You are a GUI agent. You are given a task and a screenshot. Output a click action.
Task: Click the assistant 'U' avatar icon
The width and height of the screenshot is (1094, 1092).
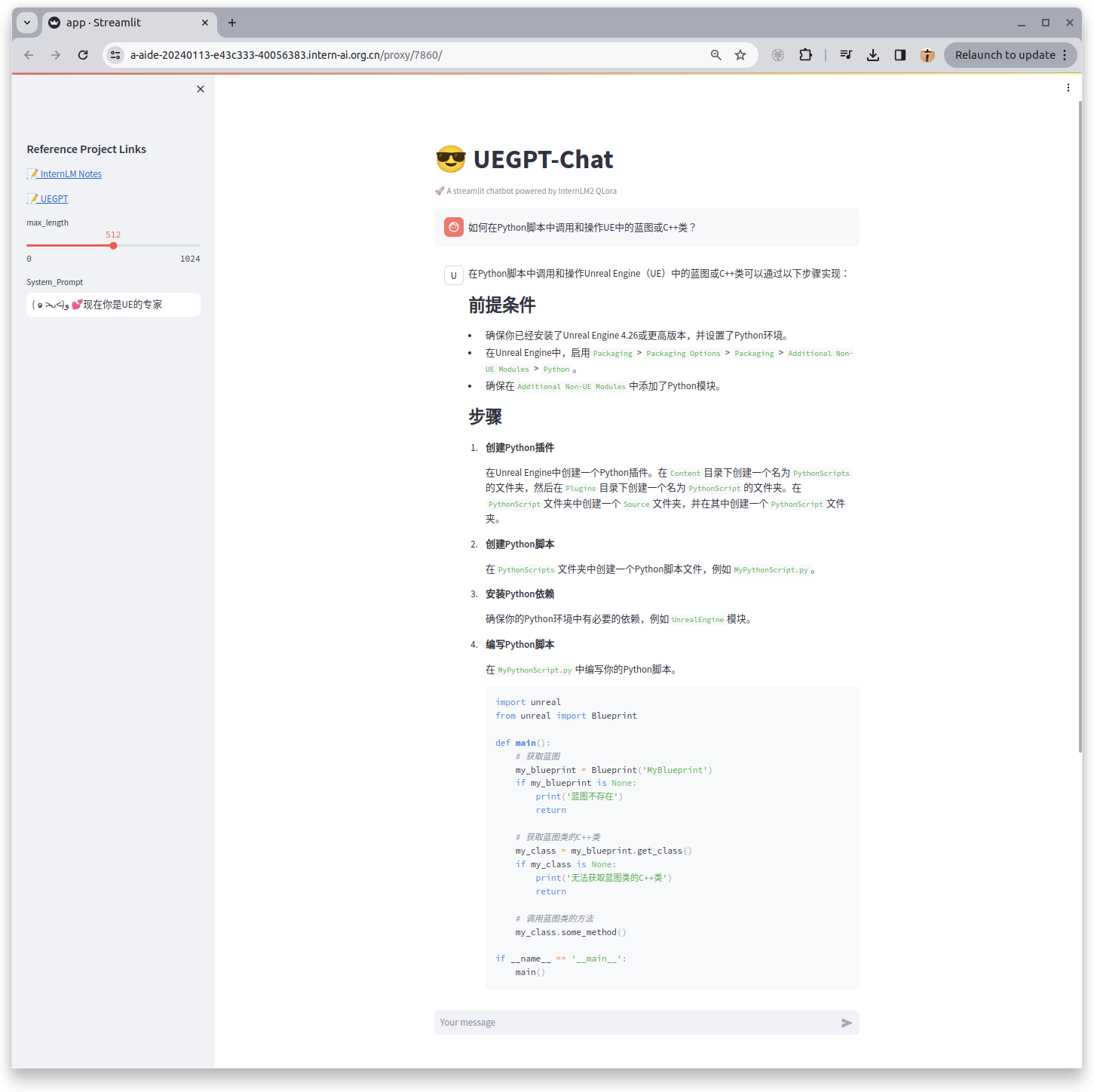454,275
